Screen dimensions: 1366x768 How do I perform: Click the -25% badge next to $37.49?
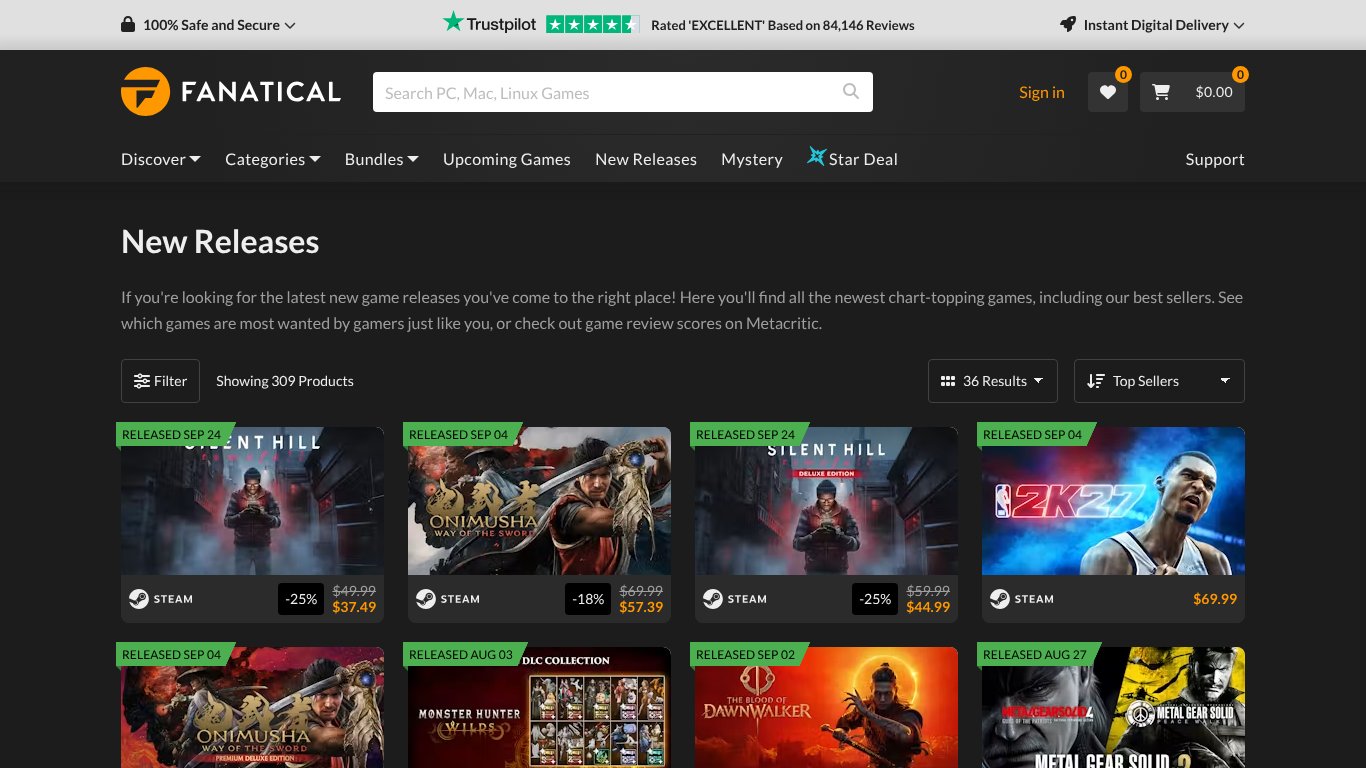pos(301,599)
